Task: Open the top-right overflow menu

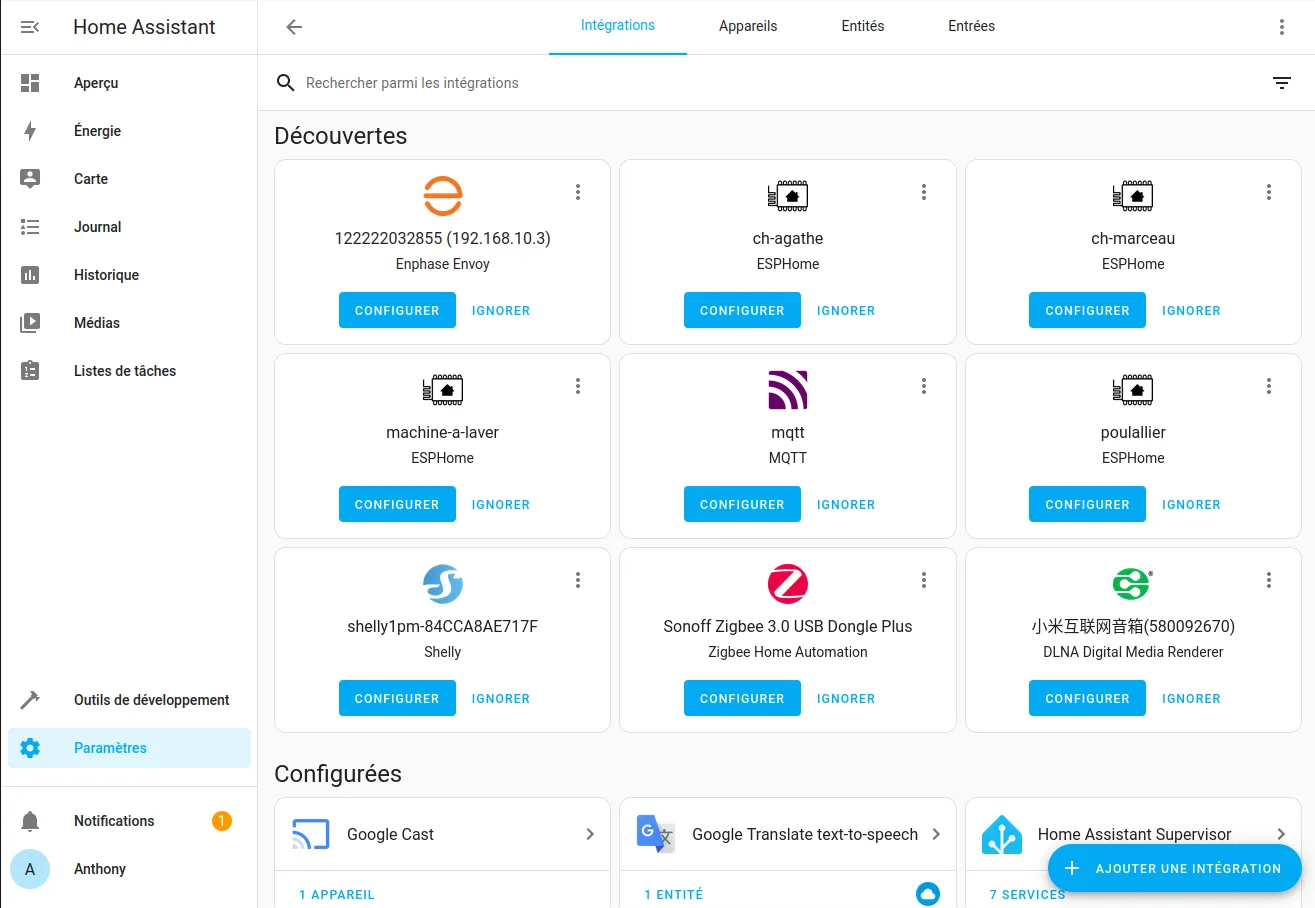Action: 1282,26
